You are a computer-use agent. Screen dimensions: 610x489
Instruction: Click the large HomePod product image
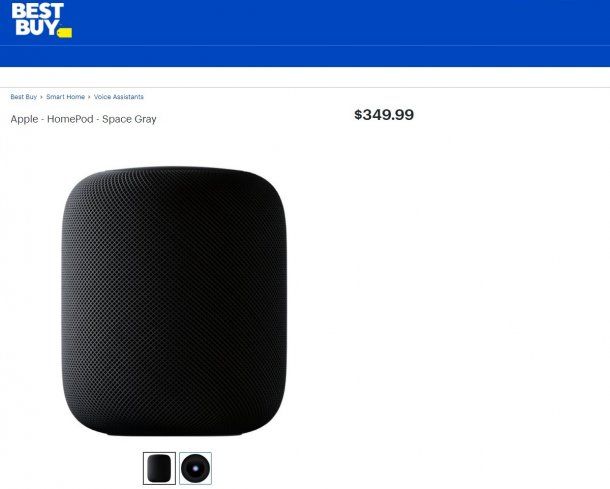(174, 301)
